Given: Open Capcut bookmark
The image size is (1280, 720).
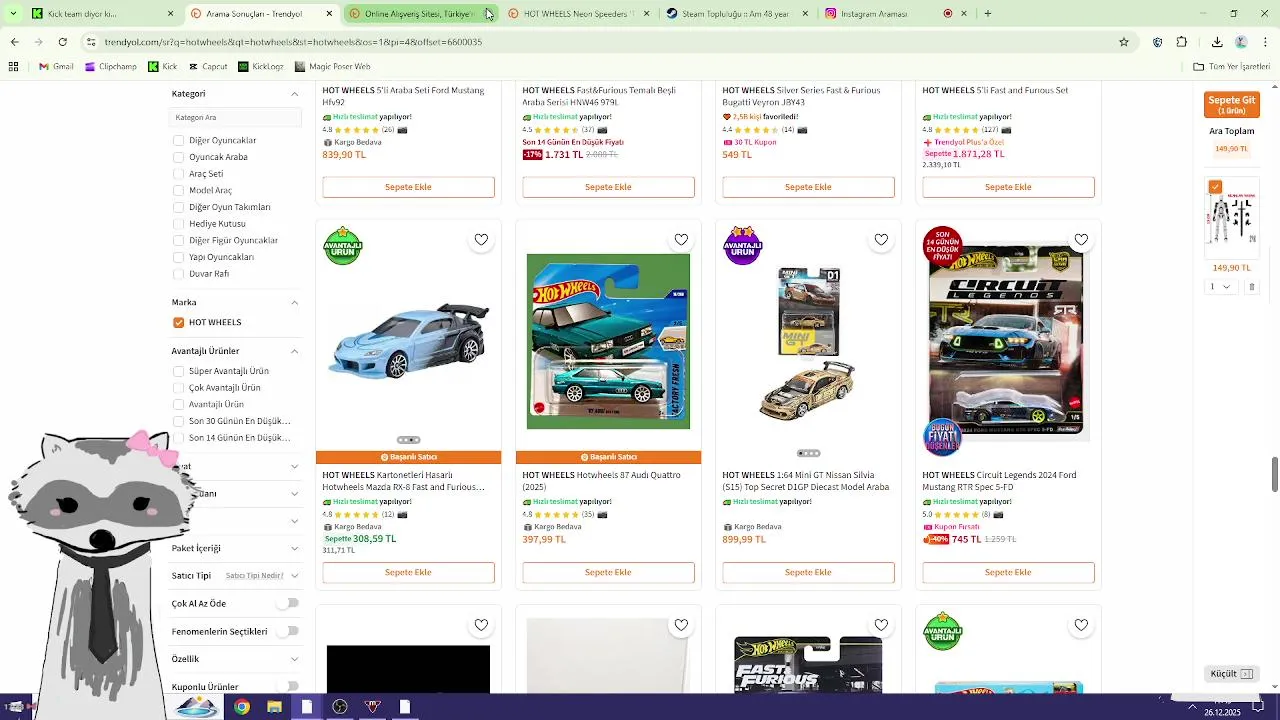Looking at the screenshot, I should pyautogui.click(x=208, y=67).
